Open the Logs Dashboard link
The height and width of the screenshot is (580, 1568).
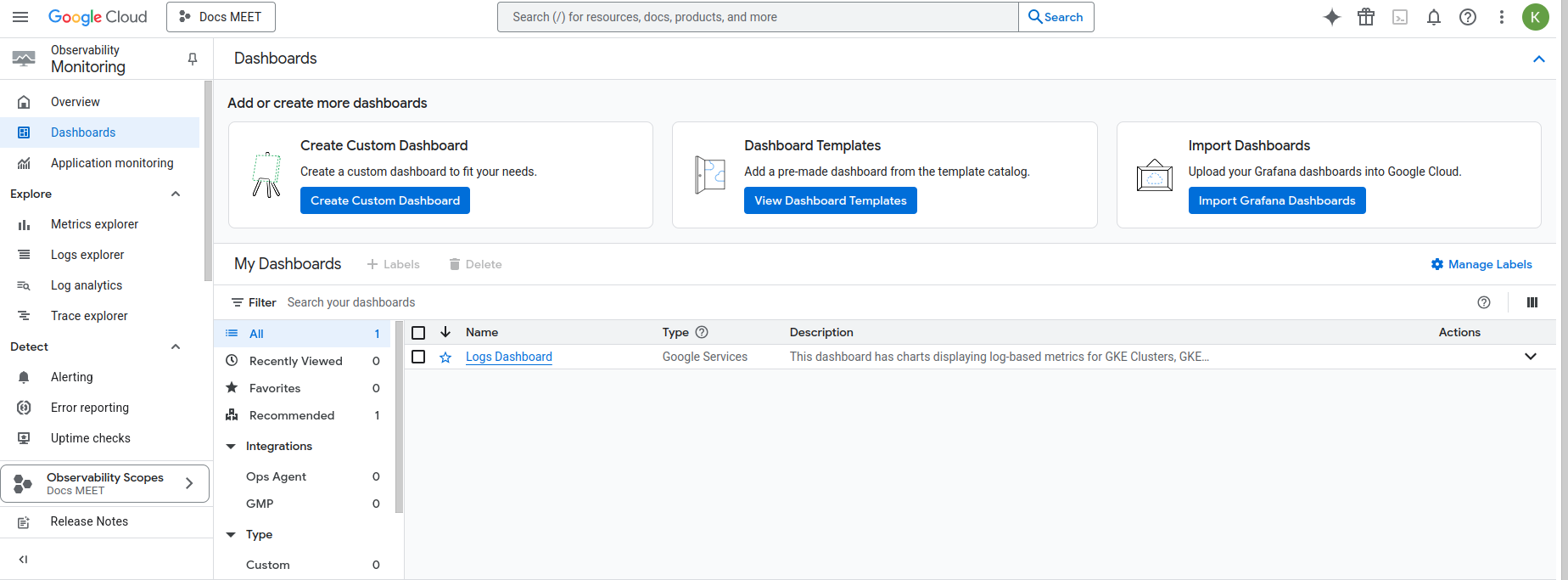click(509, 357)
